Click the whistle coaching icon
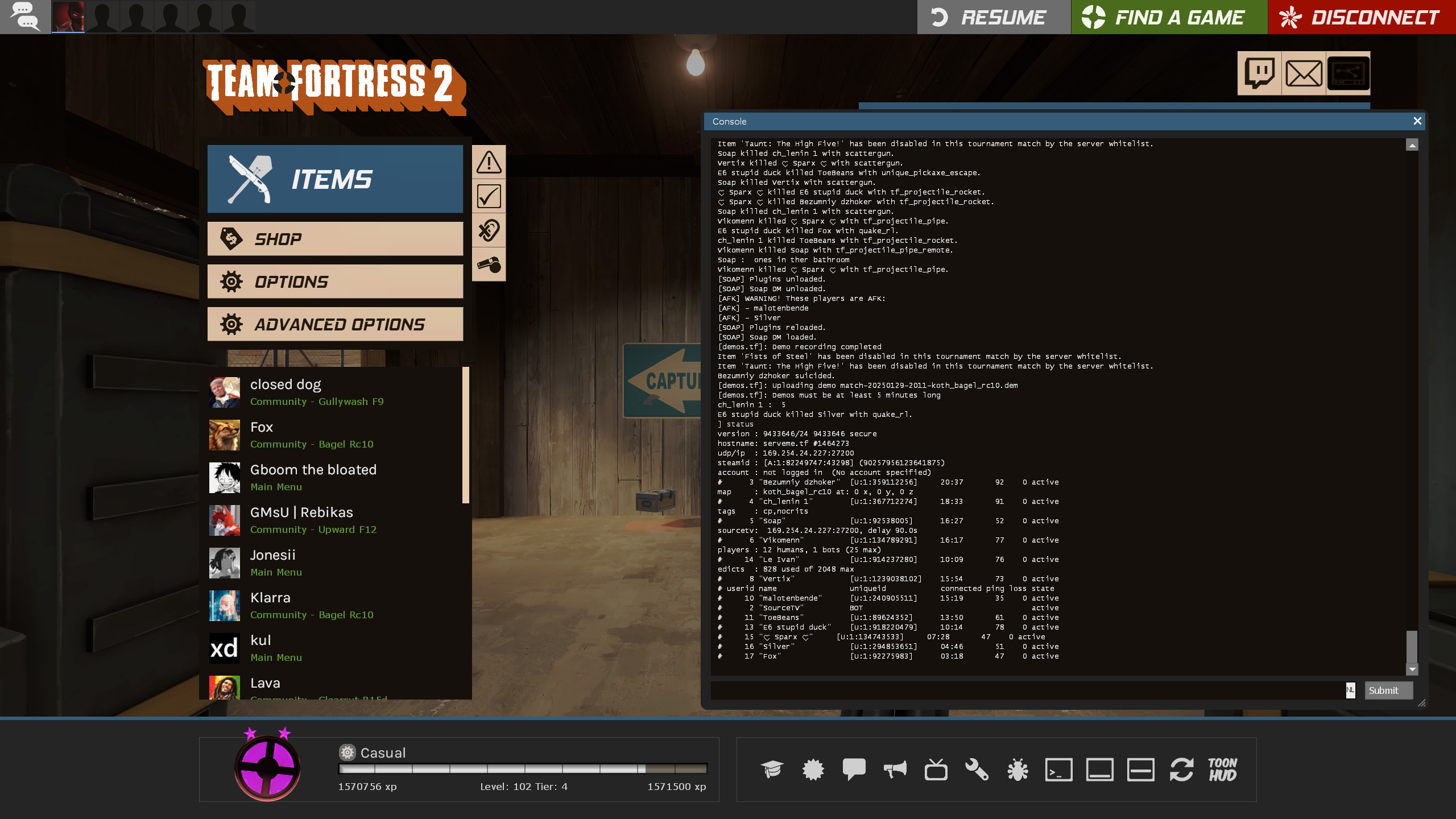The image size is (1456, 819). tap(489, 264)
